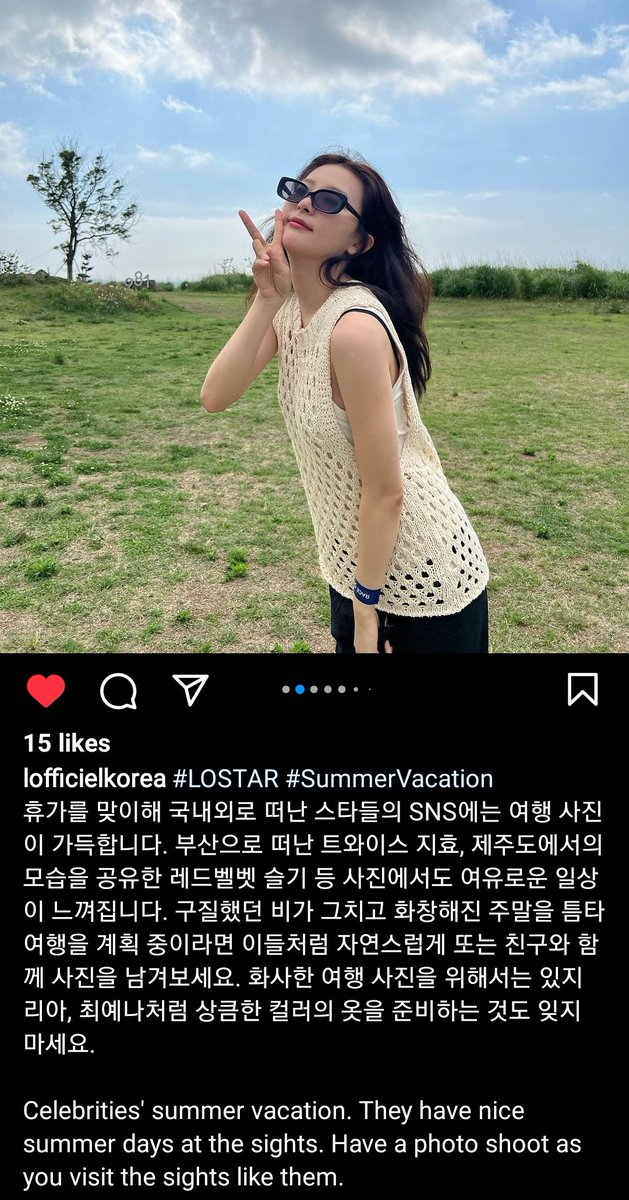Share the post with the paper plane icon

(190, 689)
